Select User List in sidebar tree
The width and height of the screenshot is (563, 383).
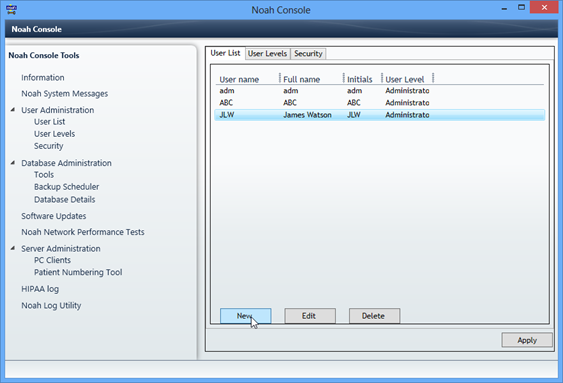pyautogui.click(x=50, y=122)
